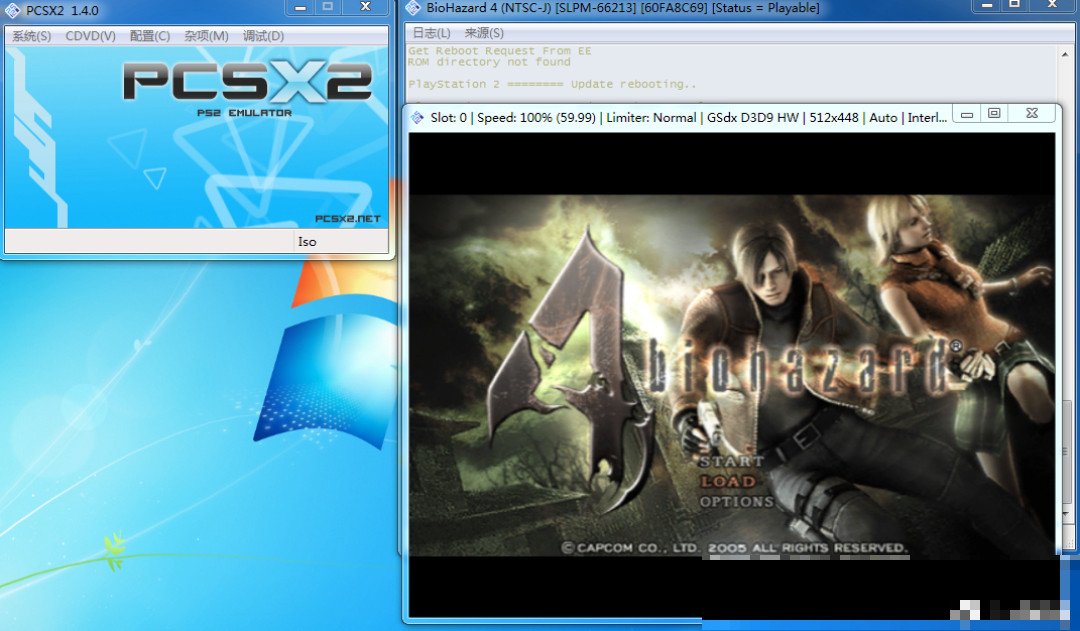This screenshot has width=1080, height=631.
Task: Click the game window Slot title icon
Action: [417, 118]
